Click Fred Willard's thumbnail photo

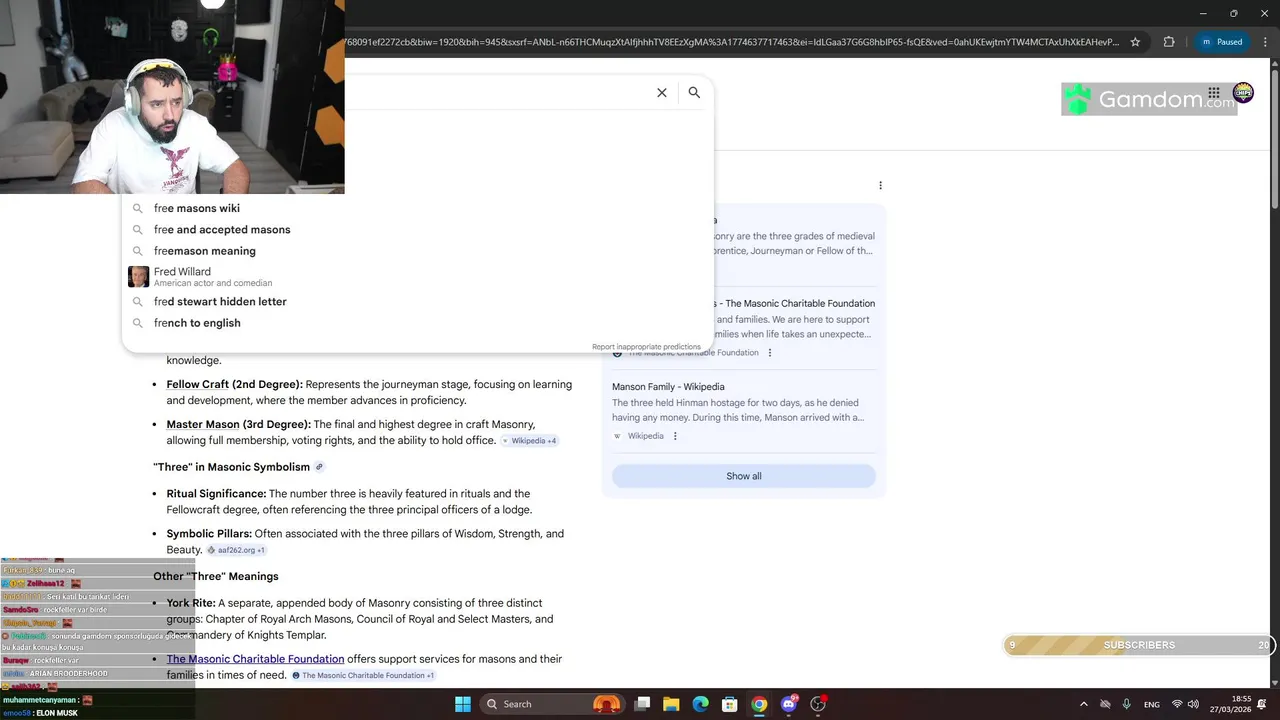pyautogui.click(x=138, y=276)
